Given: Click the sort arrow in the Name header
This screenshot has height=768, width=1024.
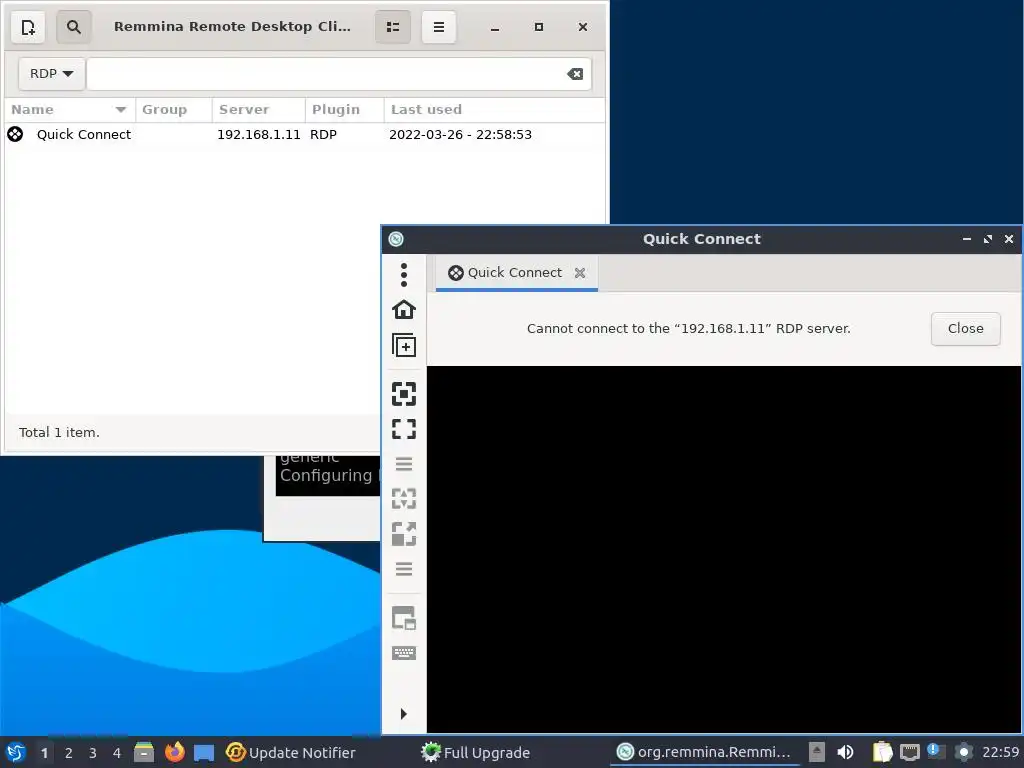Looking at the screenshot, I should (x=121, y=110).
